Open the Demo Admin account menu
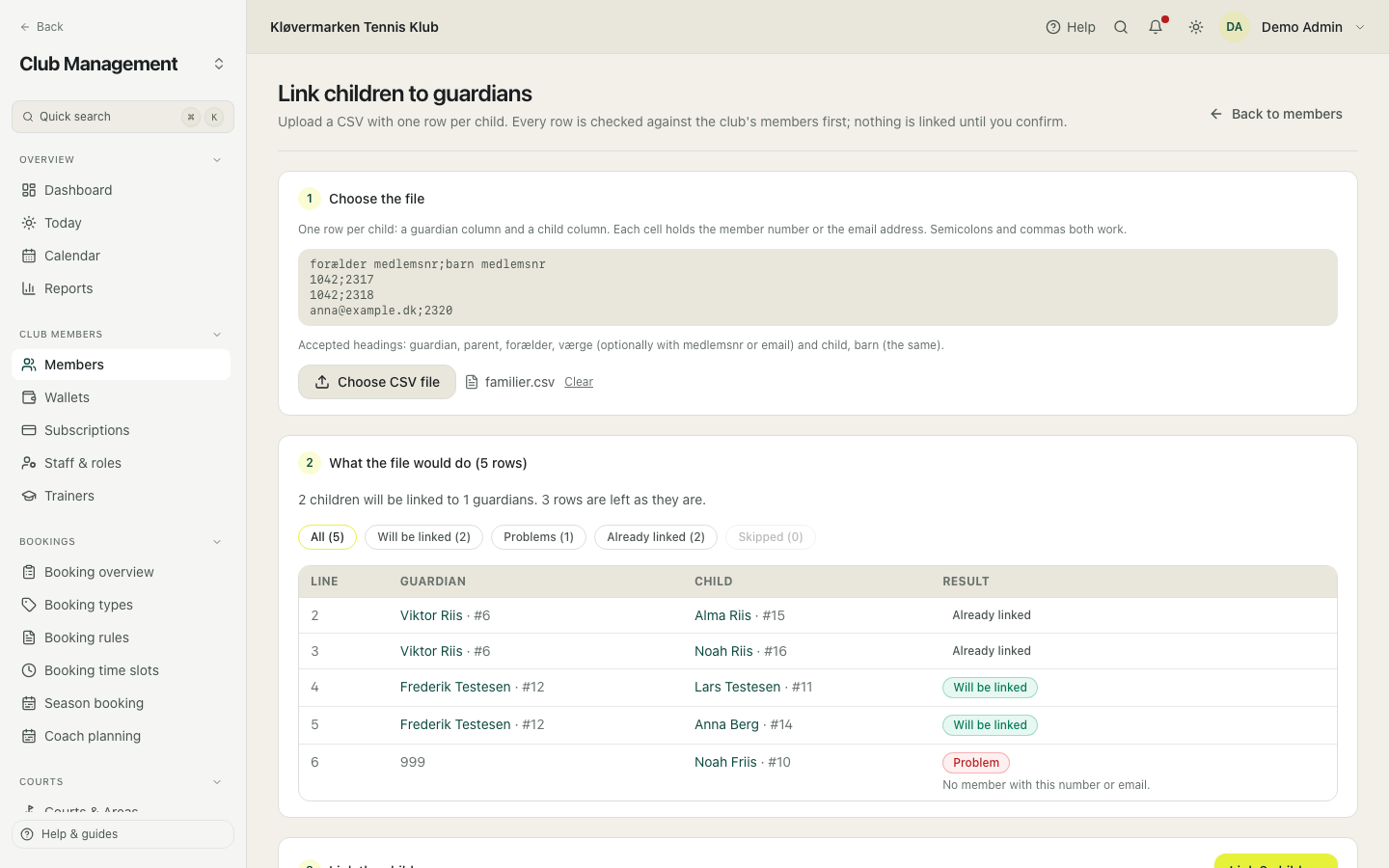Screen dimensions: 1389x868 click(x=1294, y=27)
